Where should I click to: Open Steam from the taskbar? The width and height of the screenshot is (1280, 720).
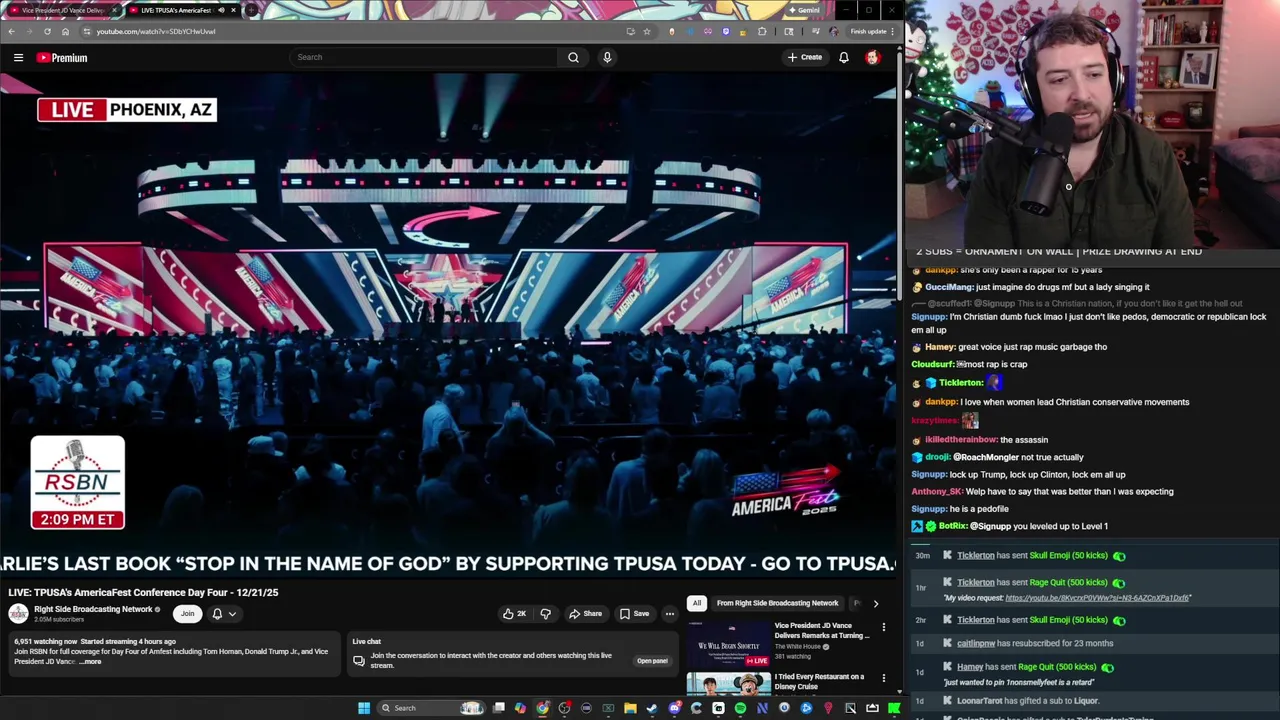tap(651, 708)
